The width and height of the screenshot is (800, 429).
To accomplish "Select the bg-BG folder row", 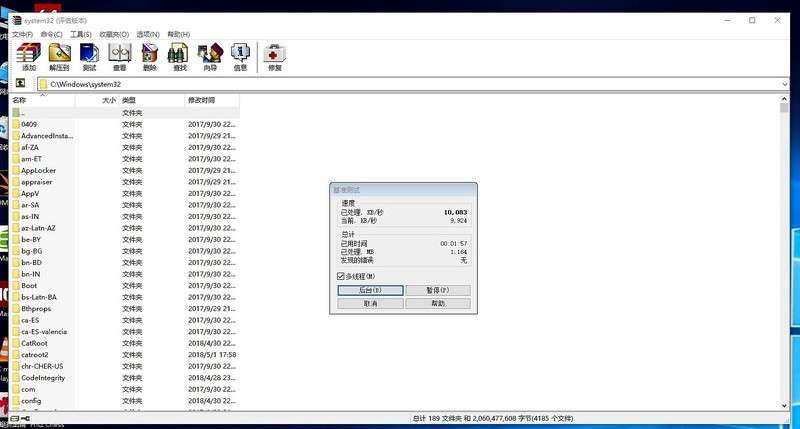I will [125, 251].
